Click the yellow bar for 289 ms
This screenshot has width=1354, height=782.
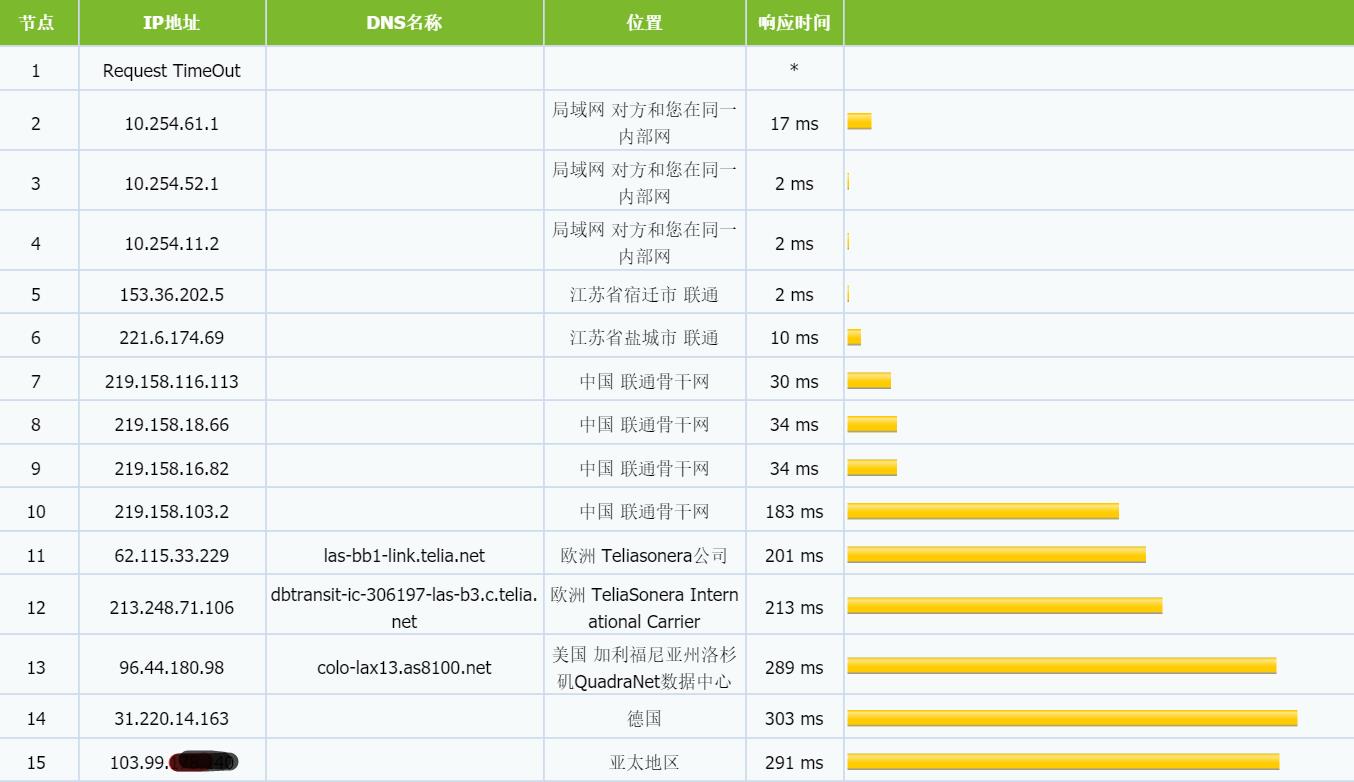coord(1062,666)
